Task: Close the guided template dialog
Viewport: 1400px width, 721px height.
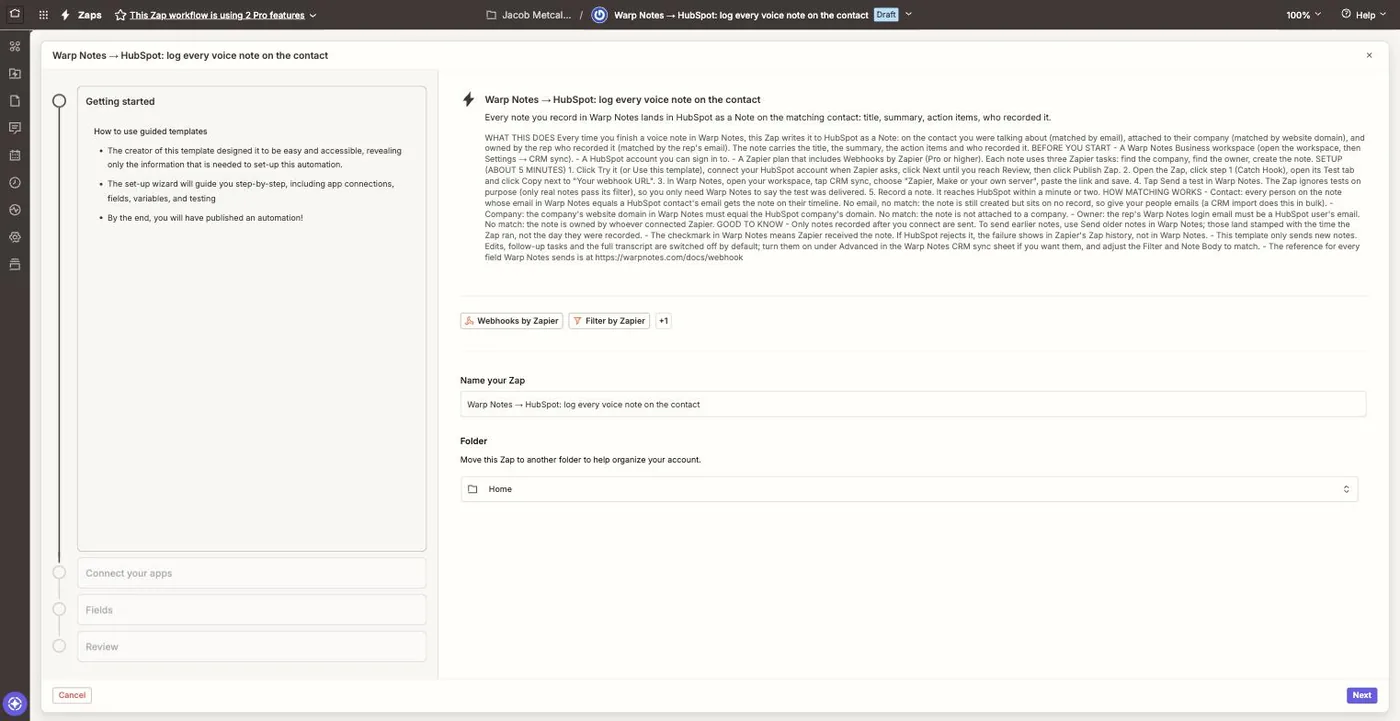Action: [x=1369, y=55]
